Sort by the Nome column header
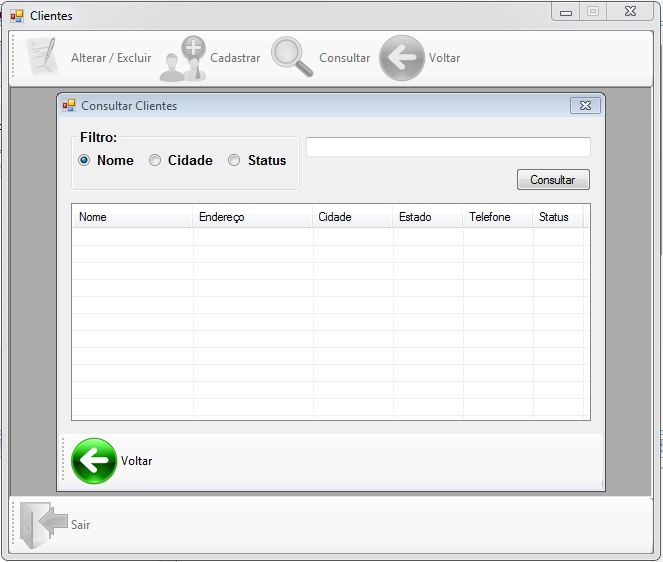Viewport: 663px width, 562px height. click(132, 217)
